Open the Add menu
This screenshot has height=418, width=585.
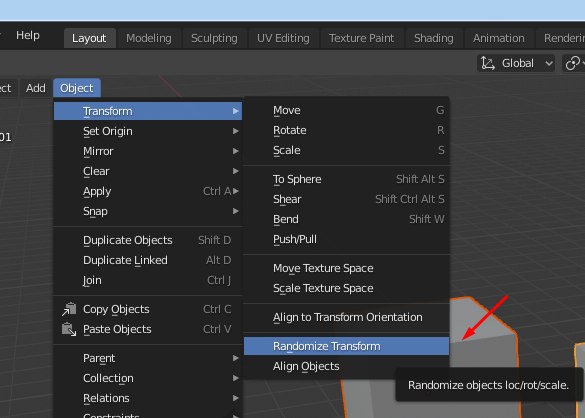(x=36, y=88)
